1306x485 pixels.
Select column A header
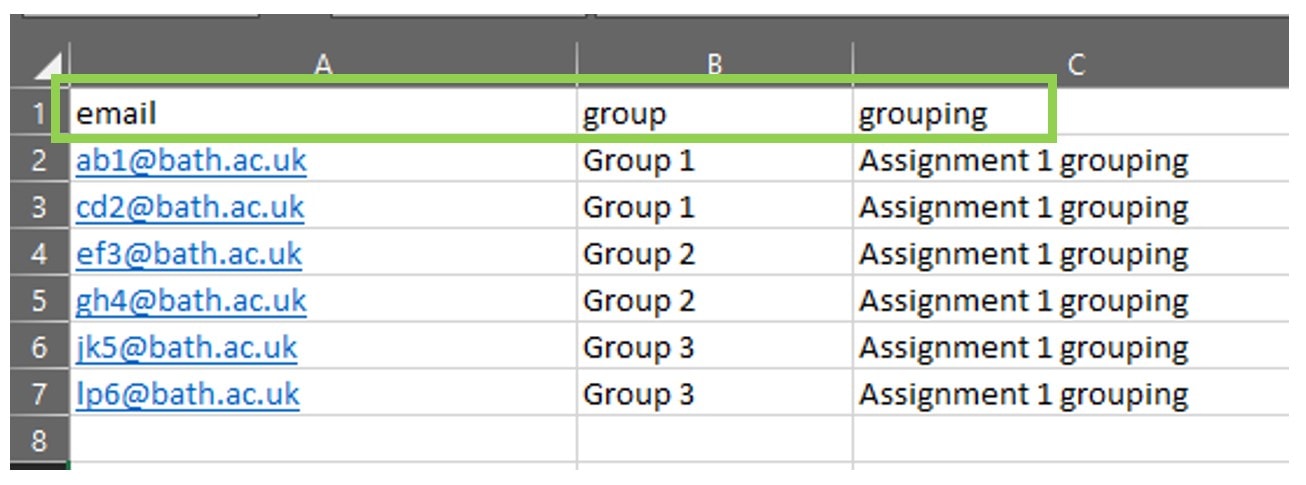(322, 64)
